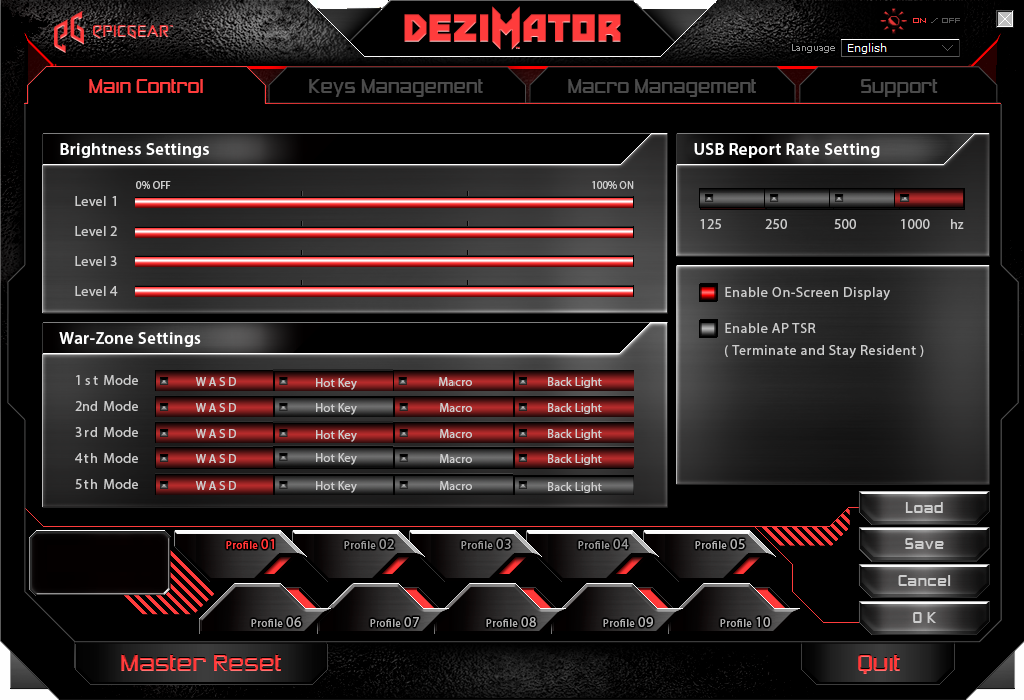Adjust Level 1 brightness slider
This screenshot has width=1024, height=700.
tap(384, 202)
